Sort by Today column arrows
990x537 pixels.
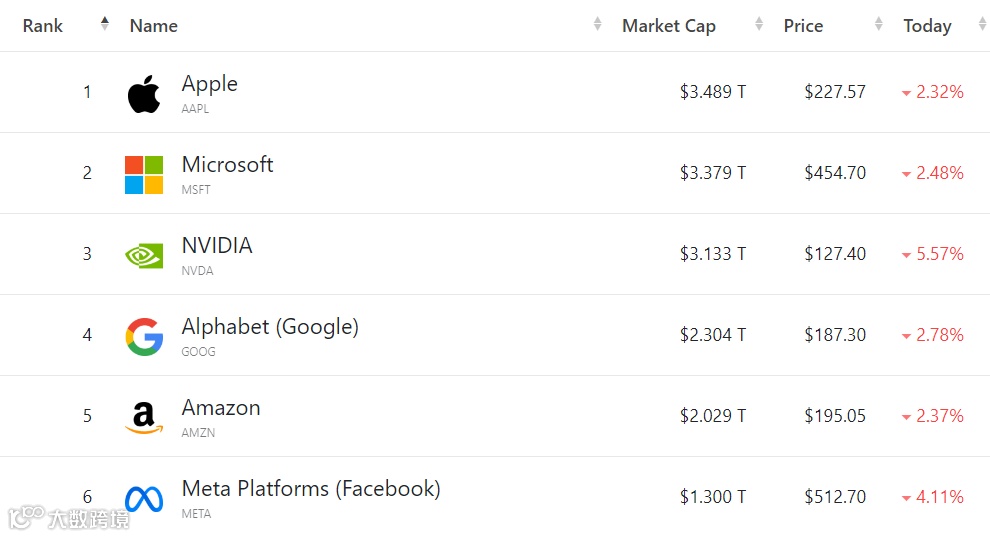(982, 24)
